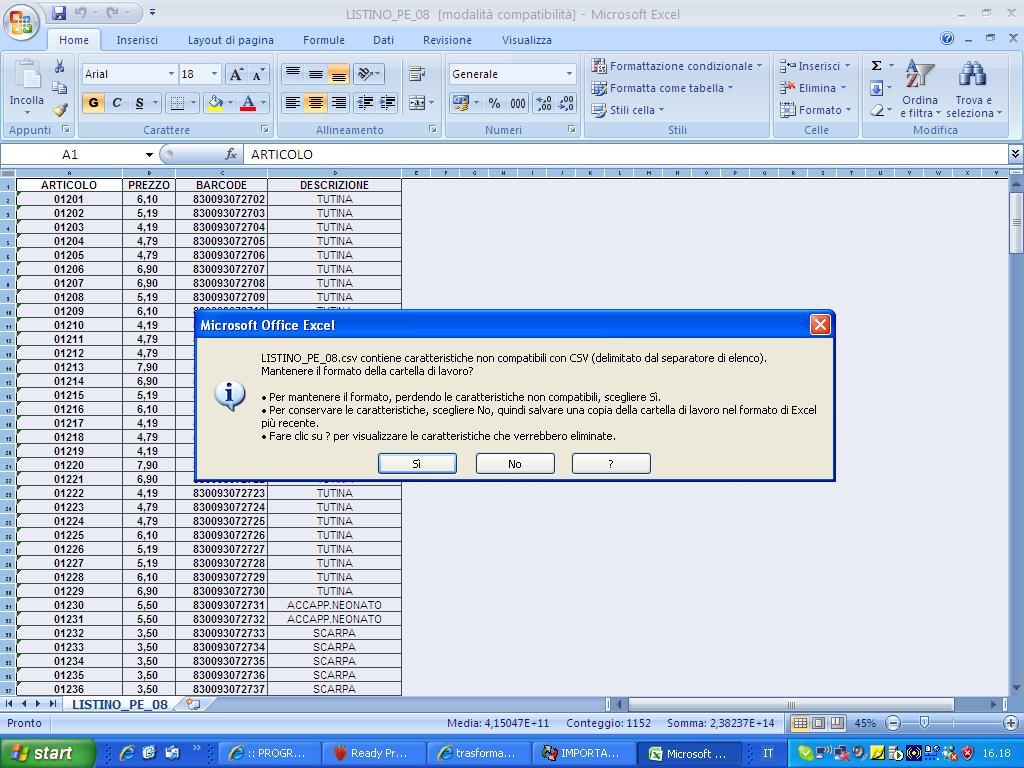Toggle italic C formatting

117,103
